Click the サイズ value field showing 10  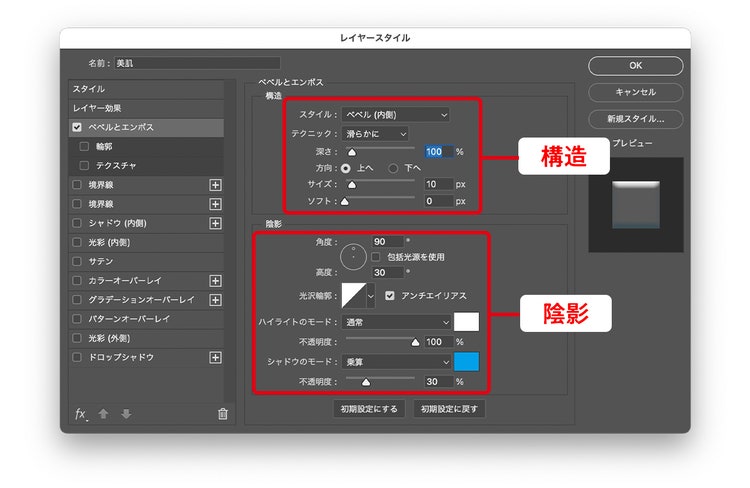[x=439, y=184]
